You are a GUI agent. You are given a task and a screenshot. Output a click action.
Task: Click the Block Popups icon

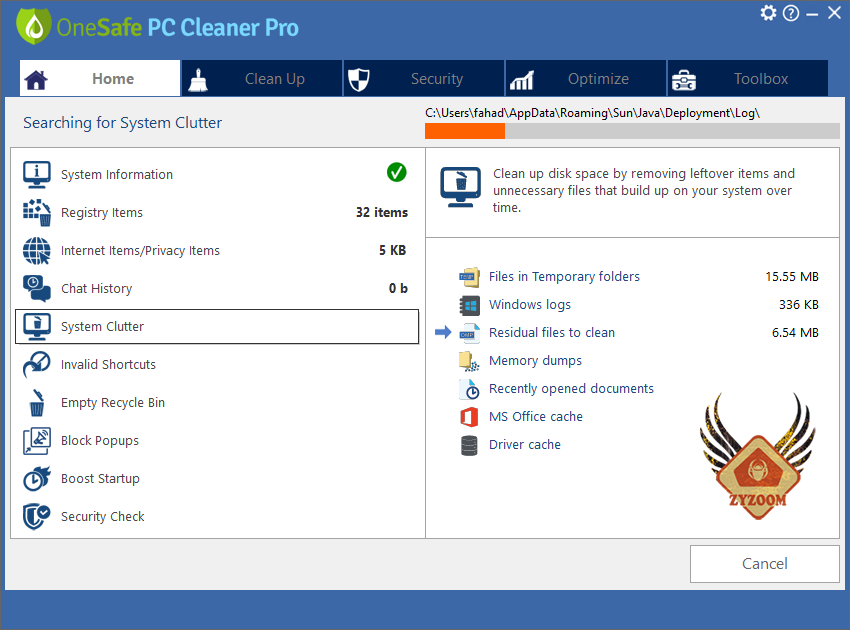(x=37, y=440)
